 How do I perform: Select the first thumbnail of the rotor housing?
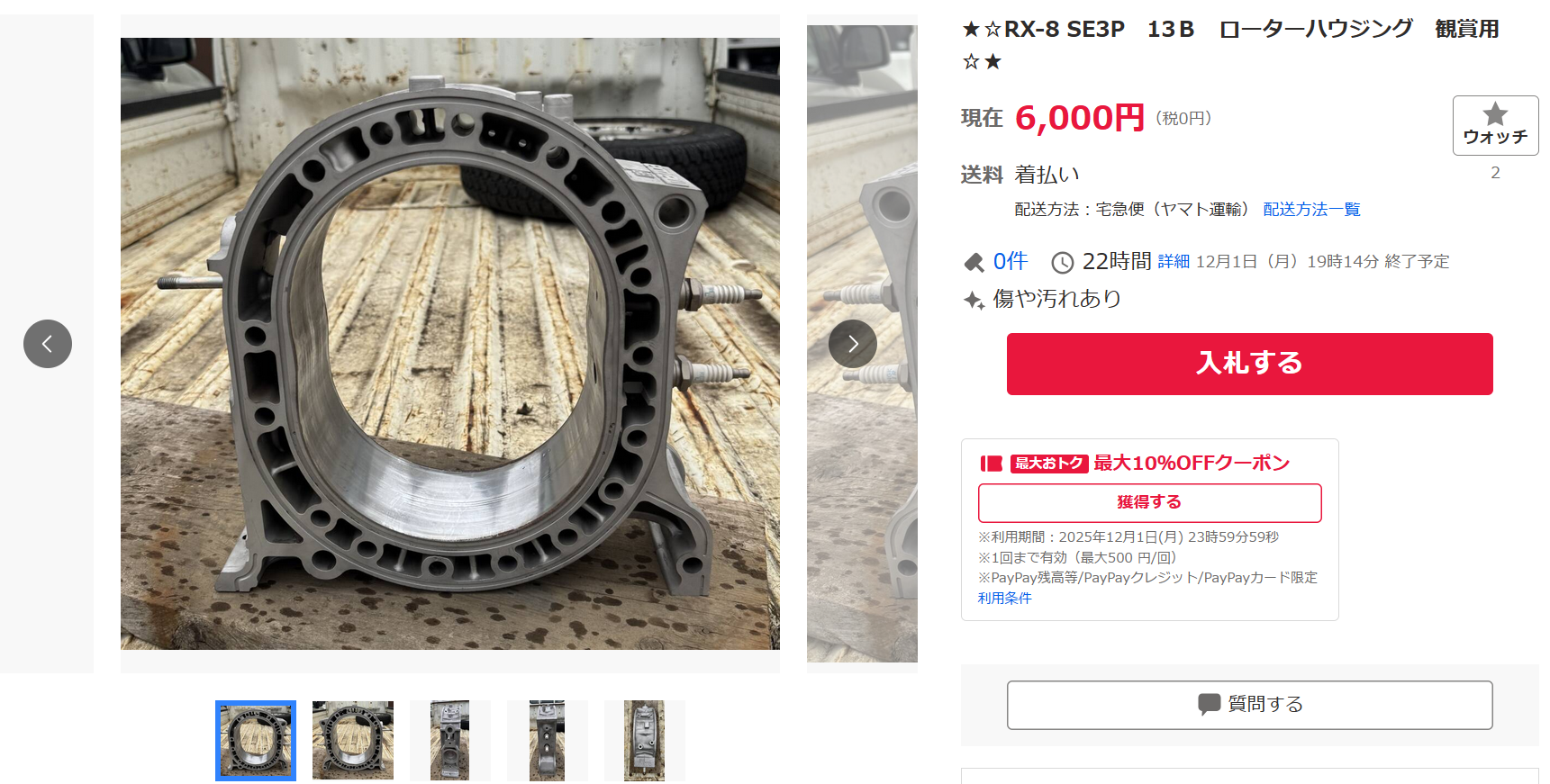pos(256,741)
